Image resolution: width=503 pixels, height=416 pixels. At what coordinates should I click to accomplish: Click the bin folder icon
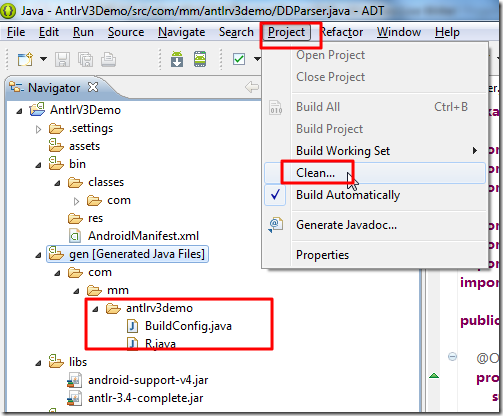(56, 164)
